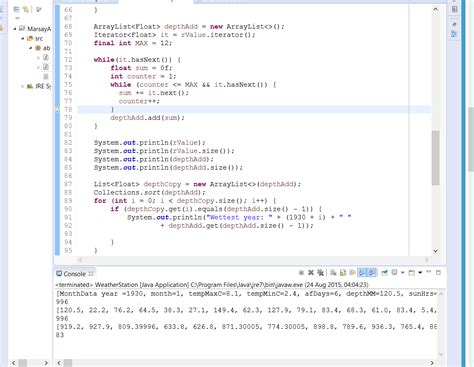Image resolution: width=474 pixels, height=367 pixels.
Task: Collapse the MarsayA project node
Action: pos(15,29)
